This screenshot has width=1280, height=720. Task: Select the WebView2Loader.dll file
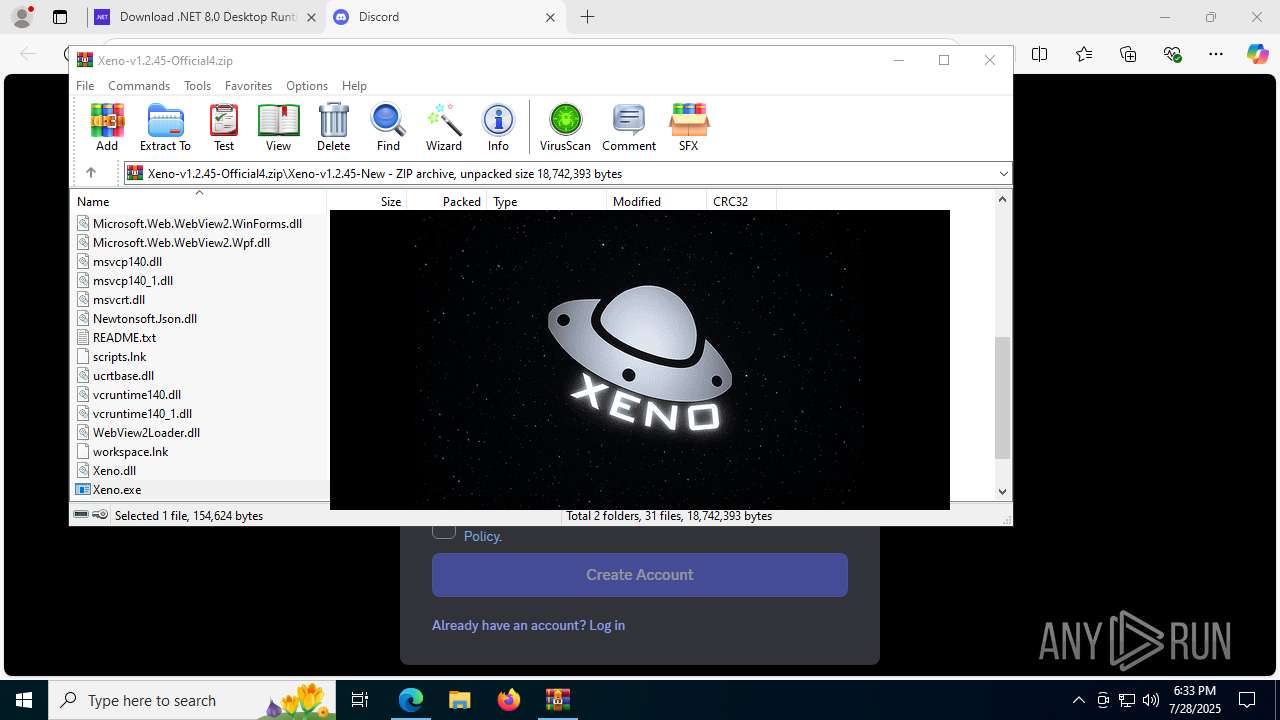pos(146,433)
